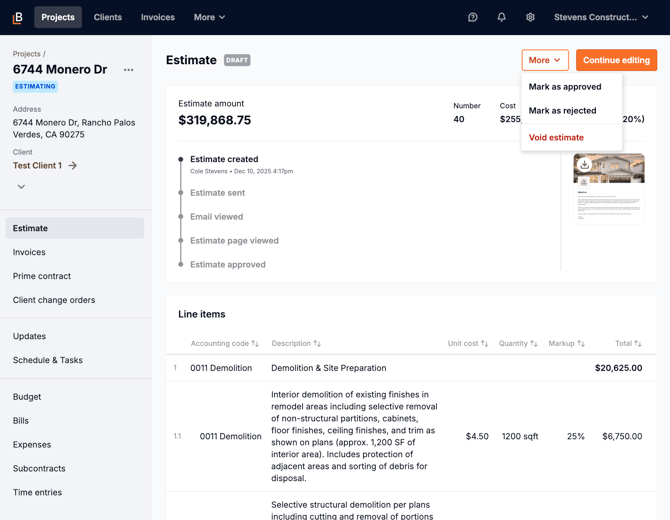The width and height of the screenshot is (670, 520).
Task: Open the Stevens Construct... account dropdown
Action: point(601,17)
